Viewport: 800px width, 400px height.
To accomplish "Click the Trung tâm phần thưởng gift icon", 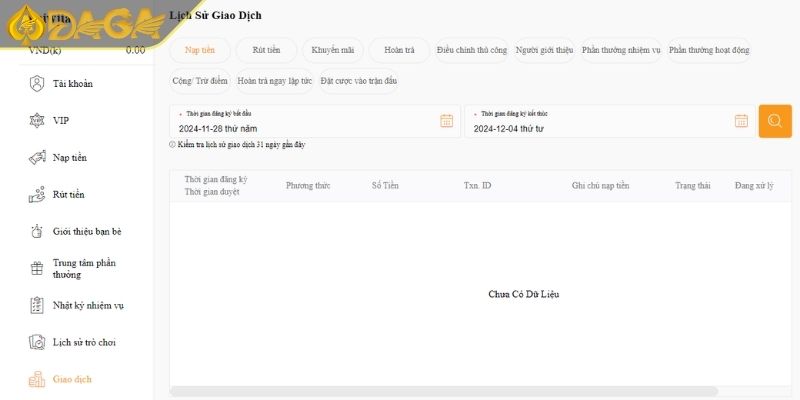I will pyautogui.click(x=36, y=268).
